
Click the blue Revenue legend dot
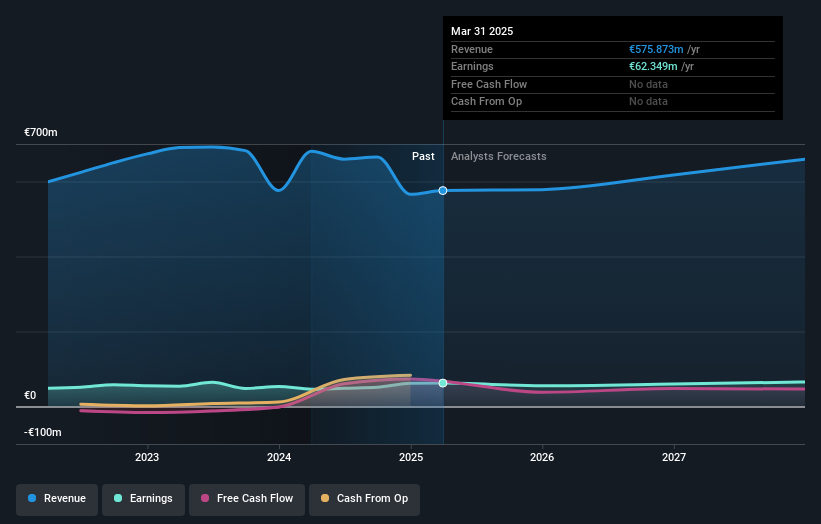pos(32,498)
